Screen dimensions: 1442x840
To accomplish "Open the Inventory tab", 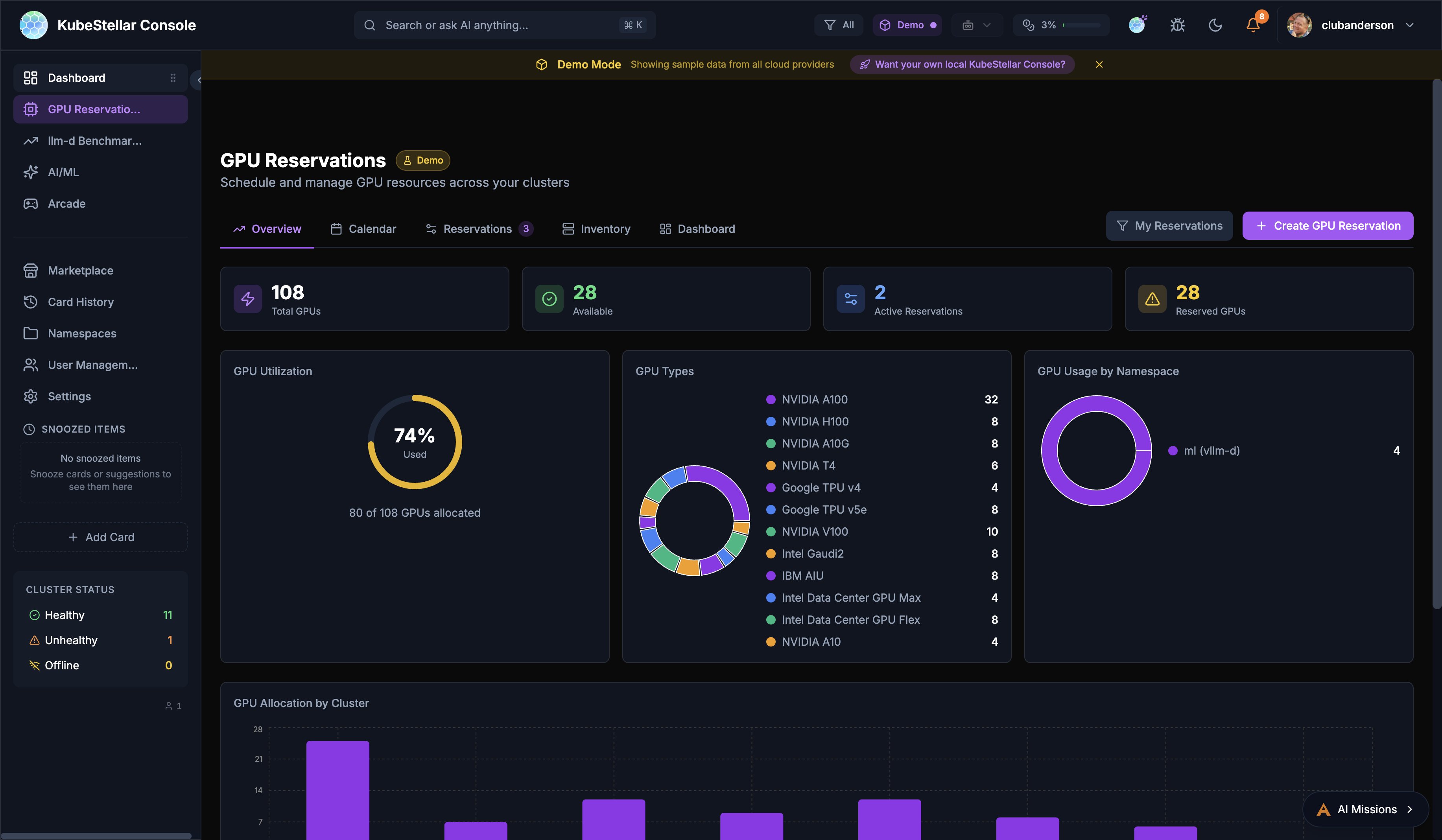I will (x=597, y=228).
